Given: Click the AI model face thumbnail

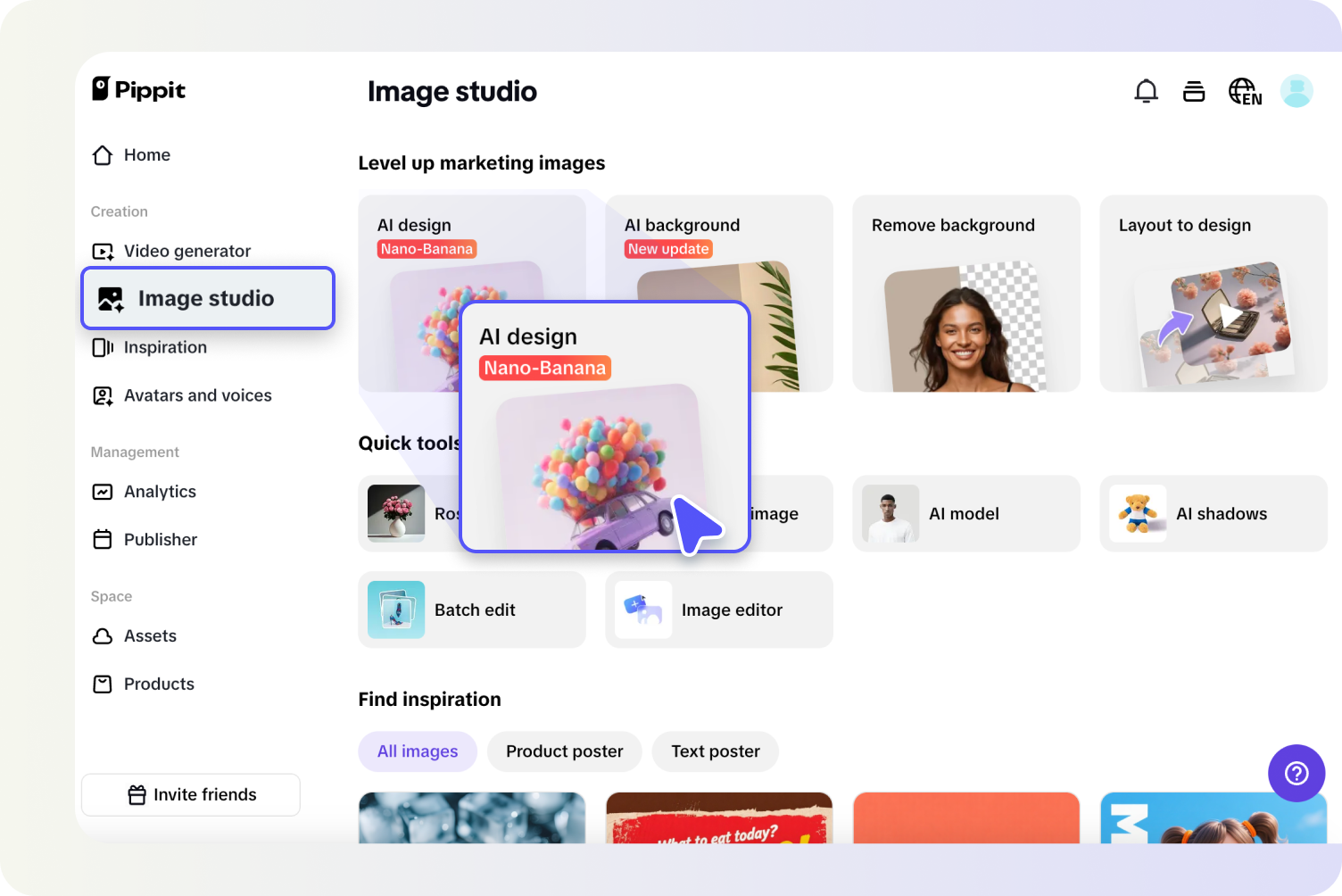Looking at the screenshot, I should coord(890,513).
